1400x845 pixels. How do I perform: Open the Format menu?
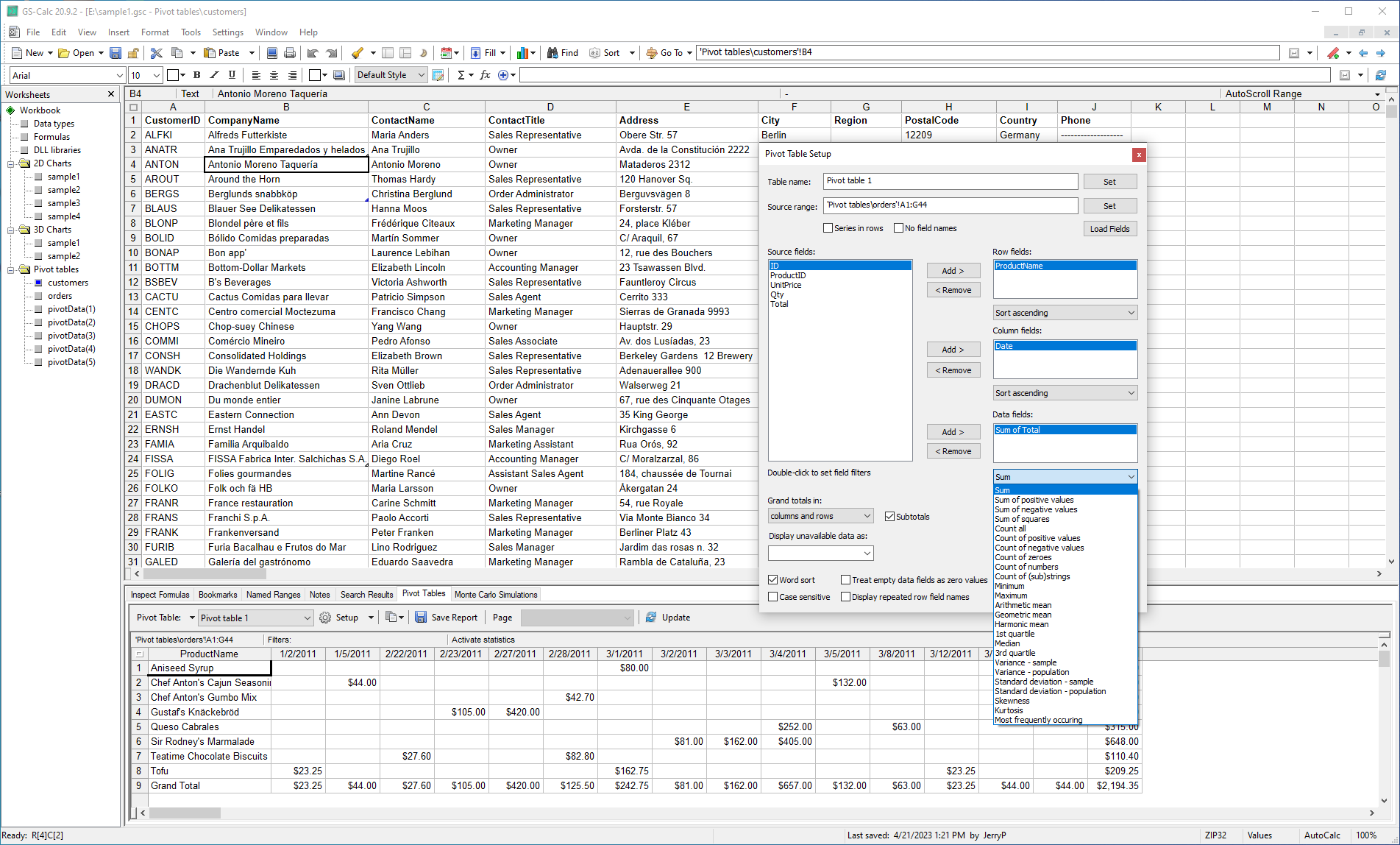point(154,32)
